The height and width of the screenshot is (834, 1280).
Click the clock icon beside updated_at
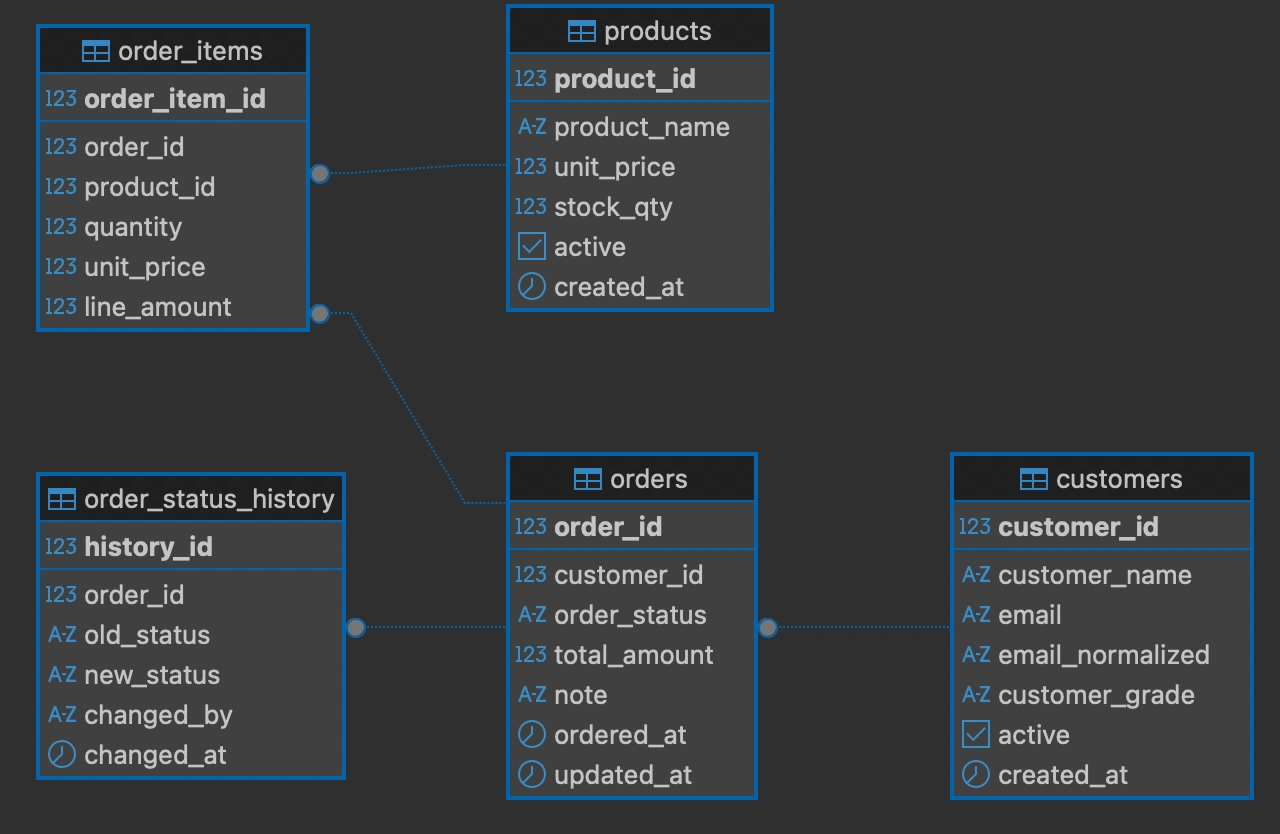[531, 774]
